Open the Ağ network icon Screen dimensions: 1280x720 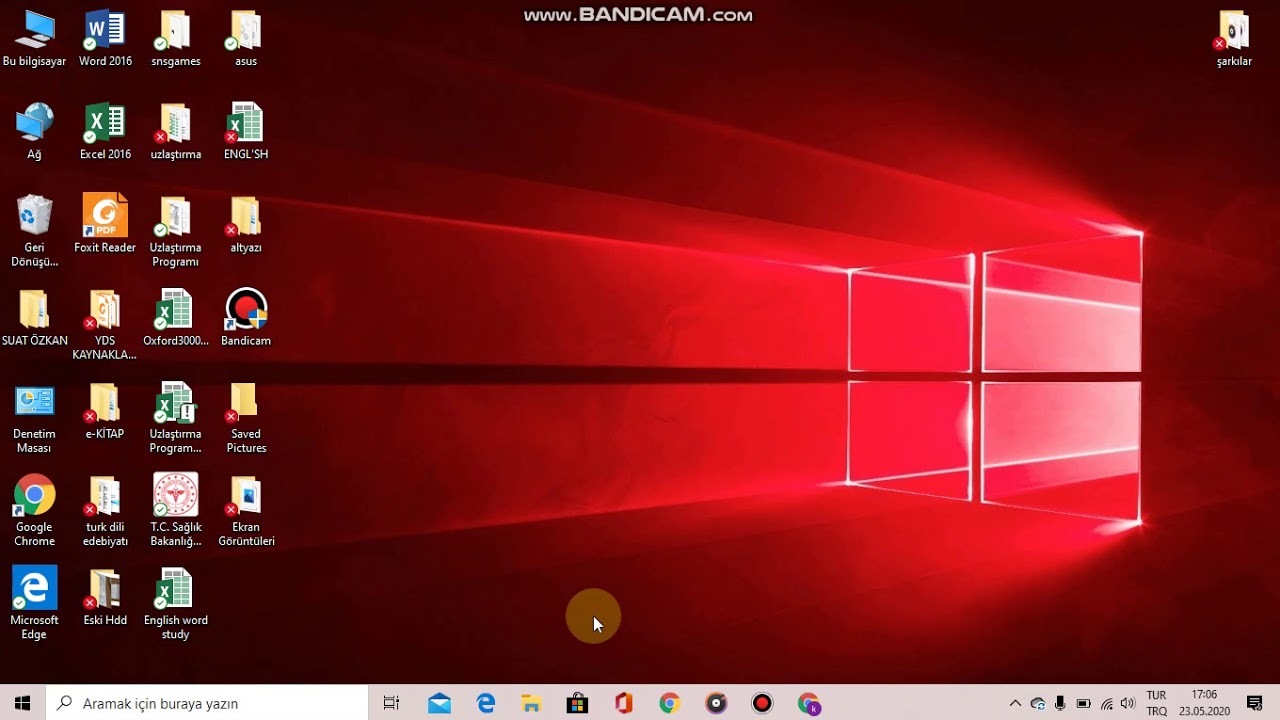tap(34, 132)
